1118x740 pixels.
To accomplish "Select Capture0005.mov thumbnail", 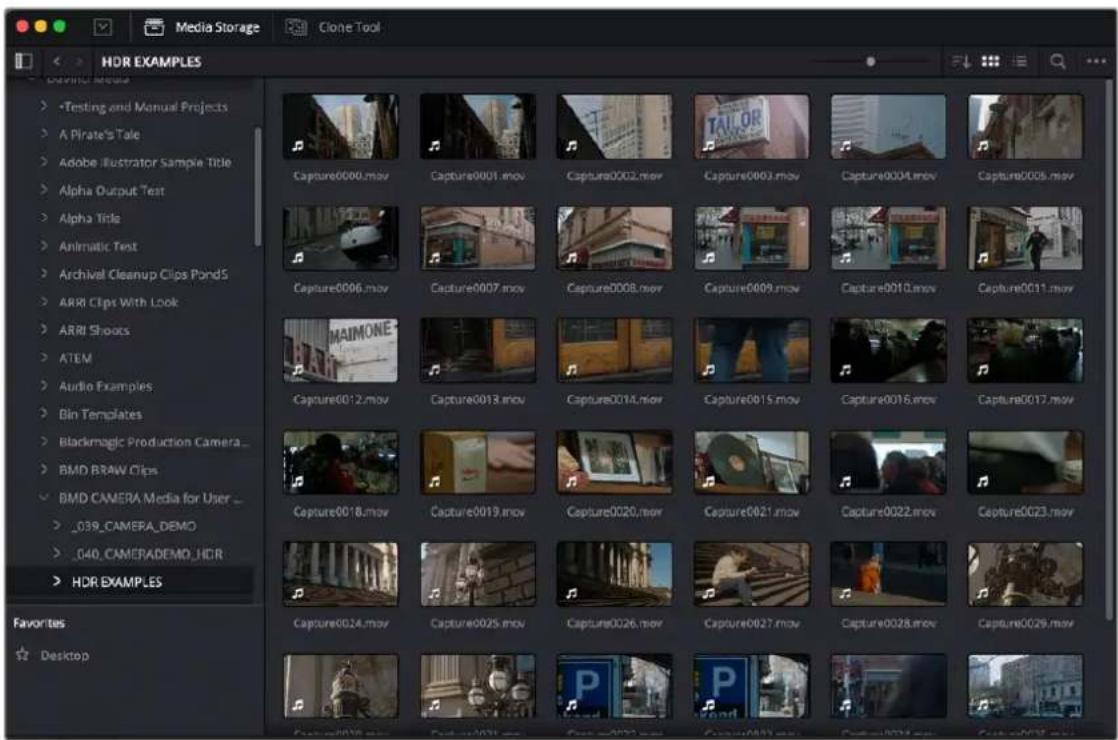I will [1025, 127].
